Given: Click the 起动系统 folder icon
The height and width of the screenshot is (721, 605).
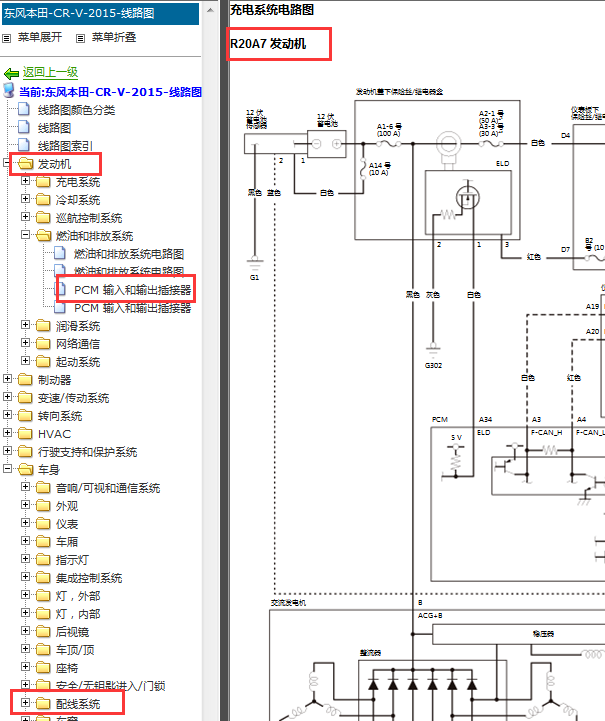Looking at the screenshot, I should [43, 361].
